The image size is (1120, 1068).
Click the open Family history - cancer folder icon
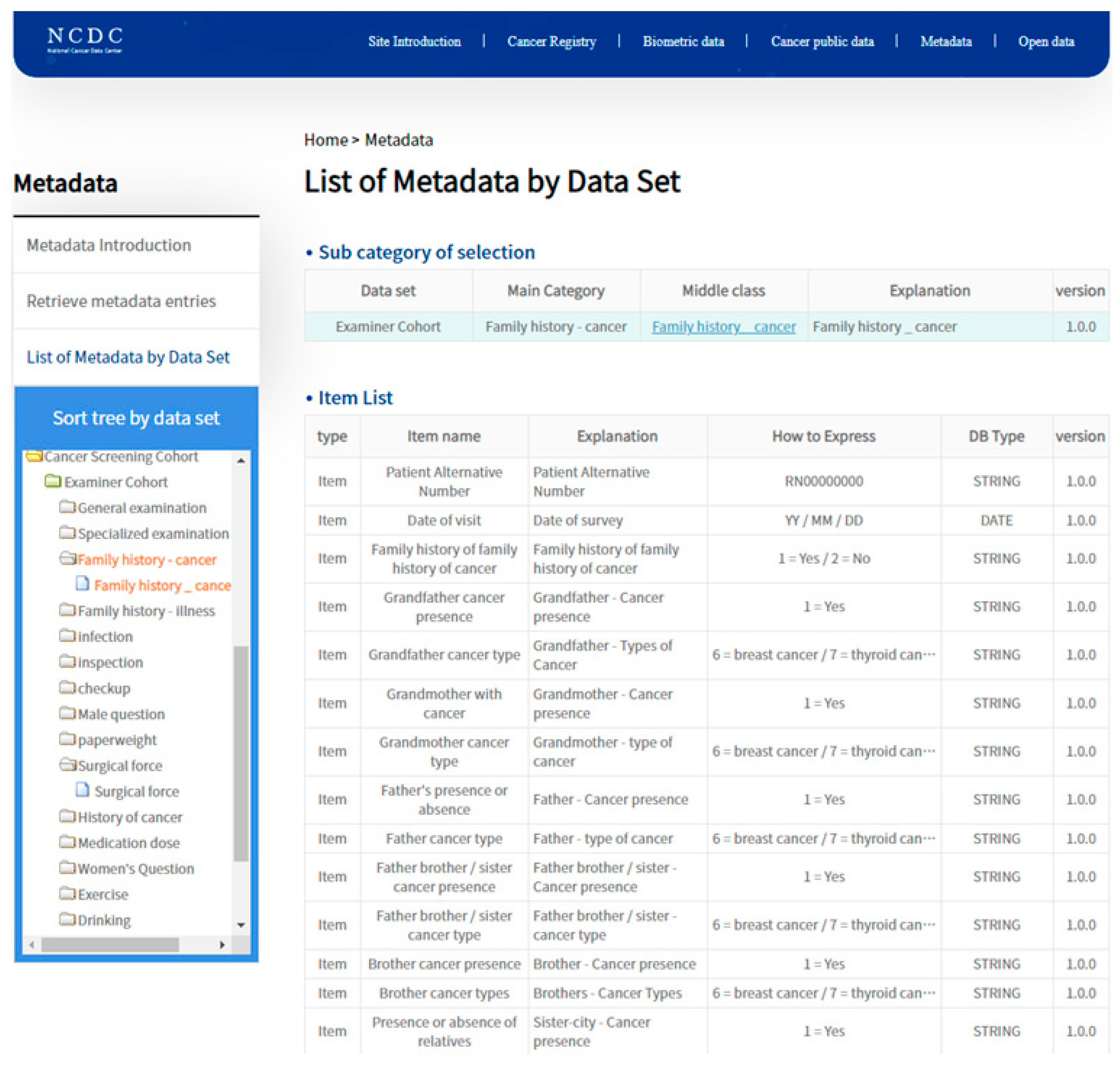pyautogui.click(x=68, y=558)
